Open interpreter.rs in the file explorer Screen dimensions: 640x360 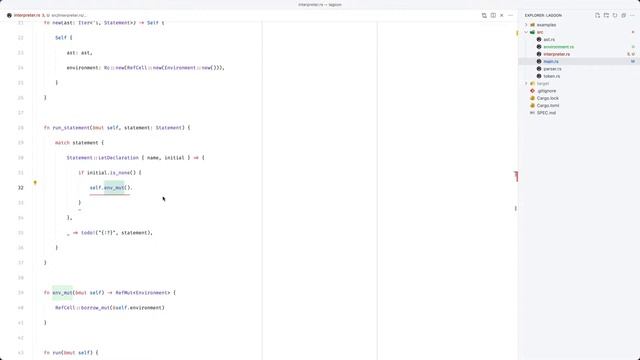point(557,54)
